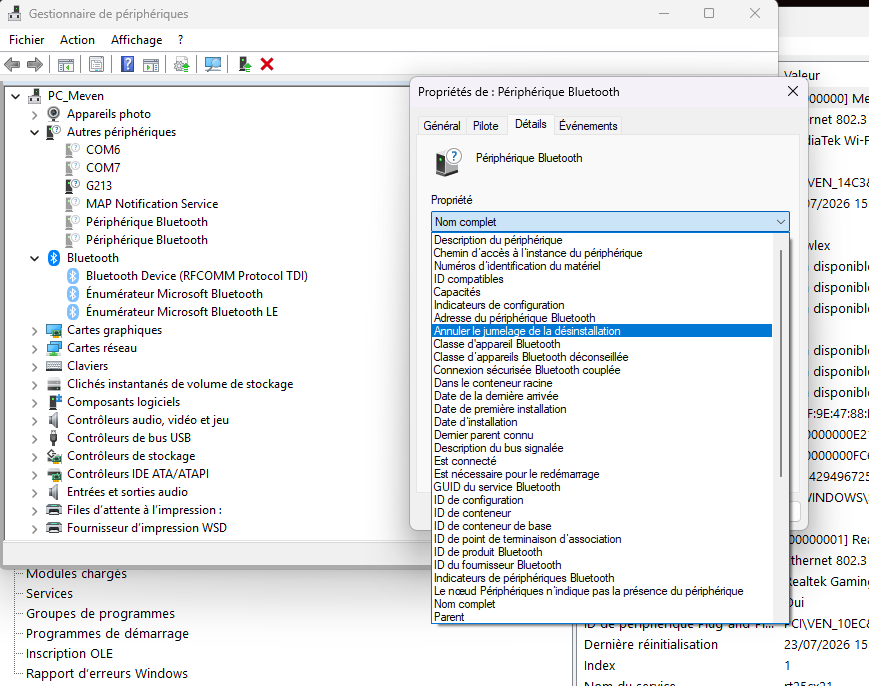
Task: Click the Composants logiciels icon
Action: pos(54,402)
